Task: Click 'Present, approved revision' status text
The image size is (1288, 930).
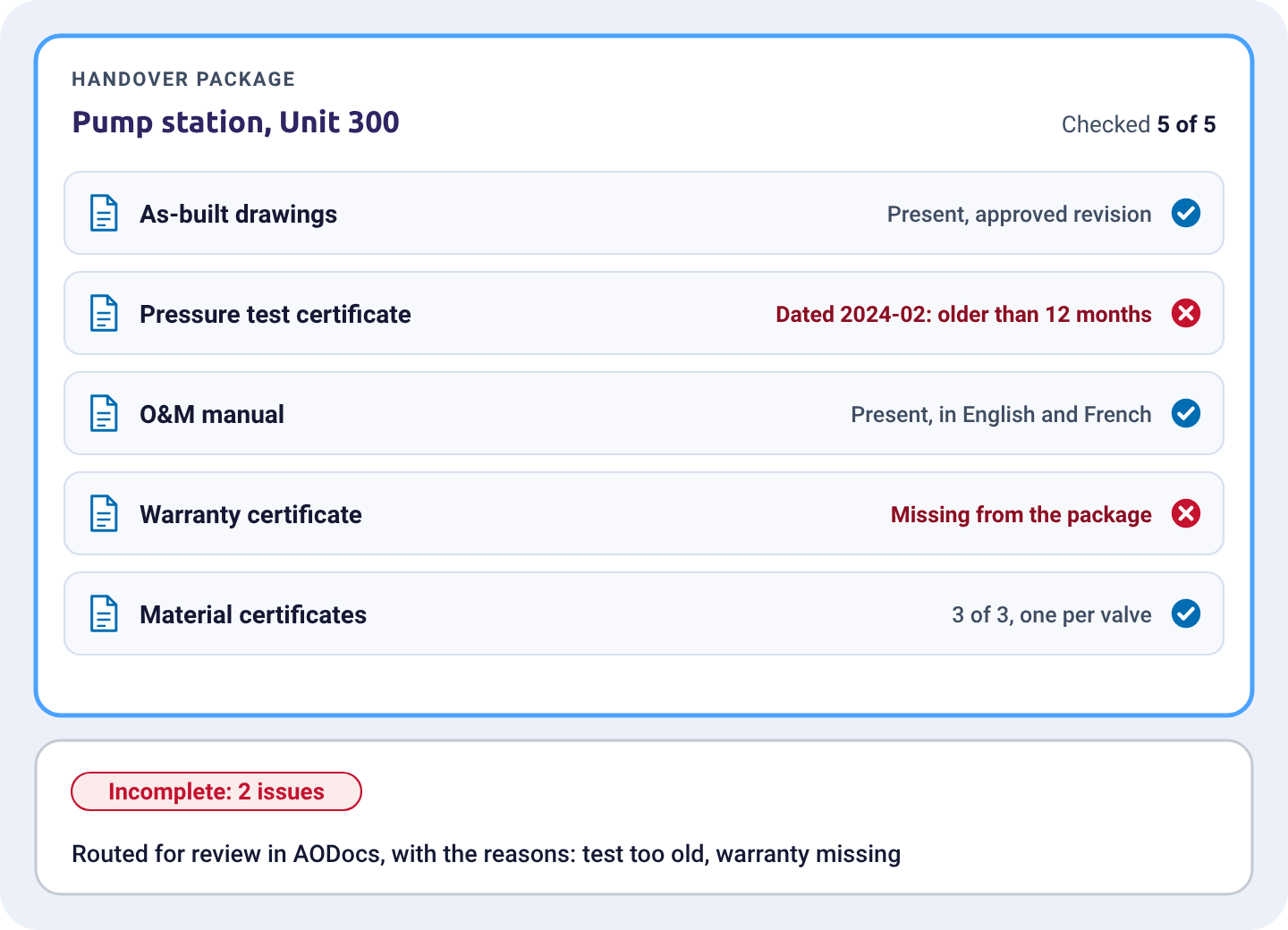Action: 1019,215
